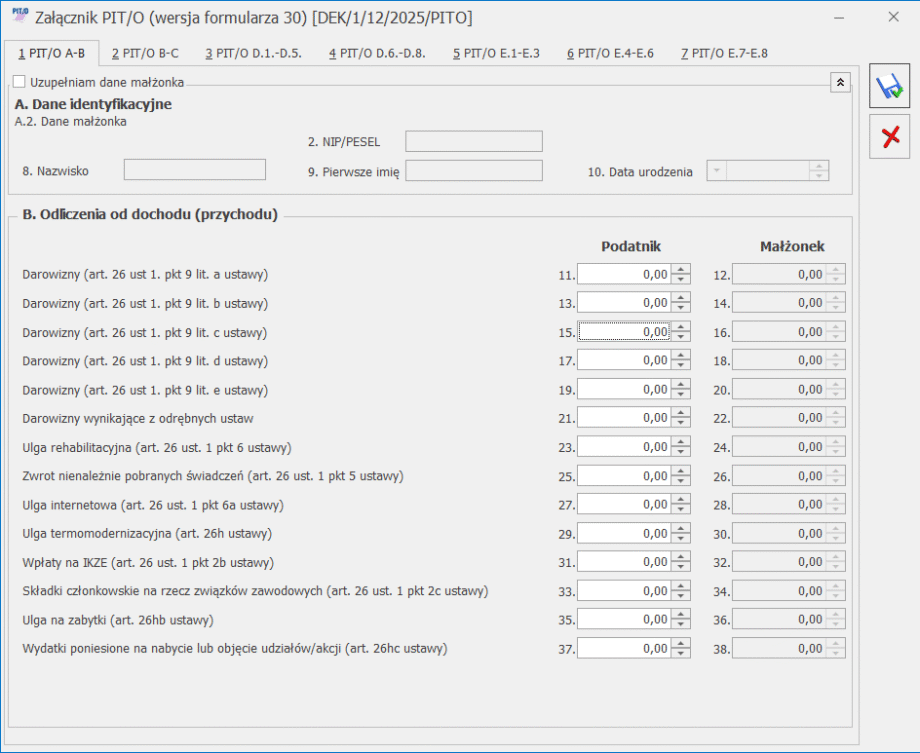Click the PIT/O application icon in title bar

20,17
